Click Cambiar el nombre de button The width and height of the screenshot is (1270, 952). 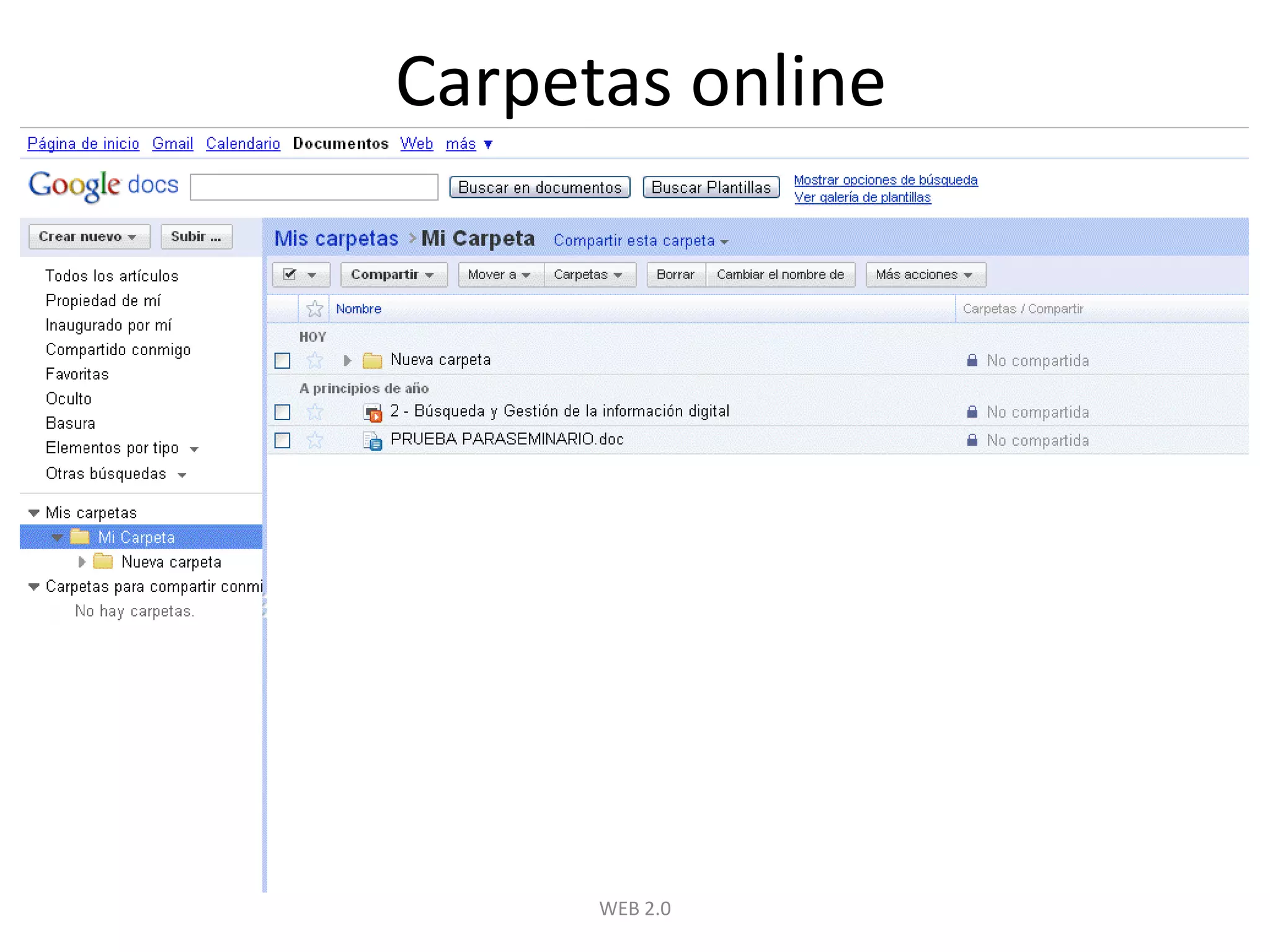coord(780,275)
